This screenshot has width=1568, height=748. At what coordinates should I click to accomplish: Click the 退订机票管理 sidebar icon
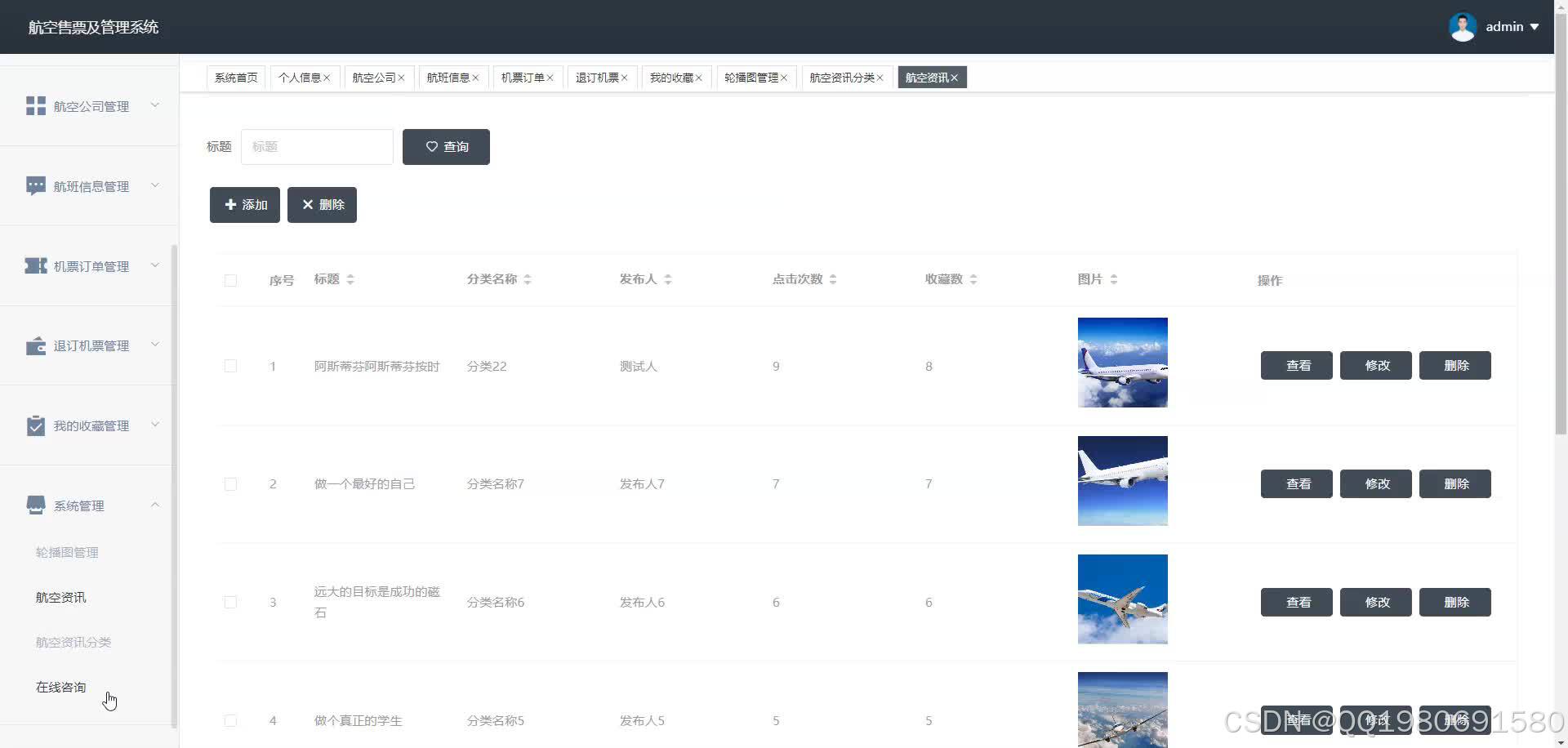(36, 345)
